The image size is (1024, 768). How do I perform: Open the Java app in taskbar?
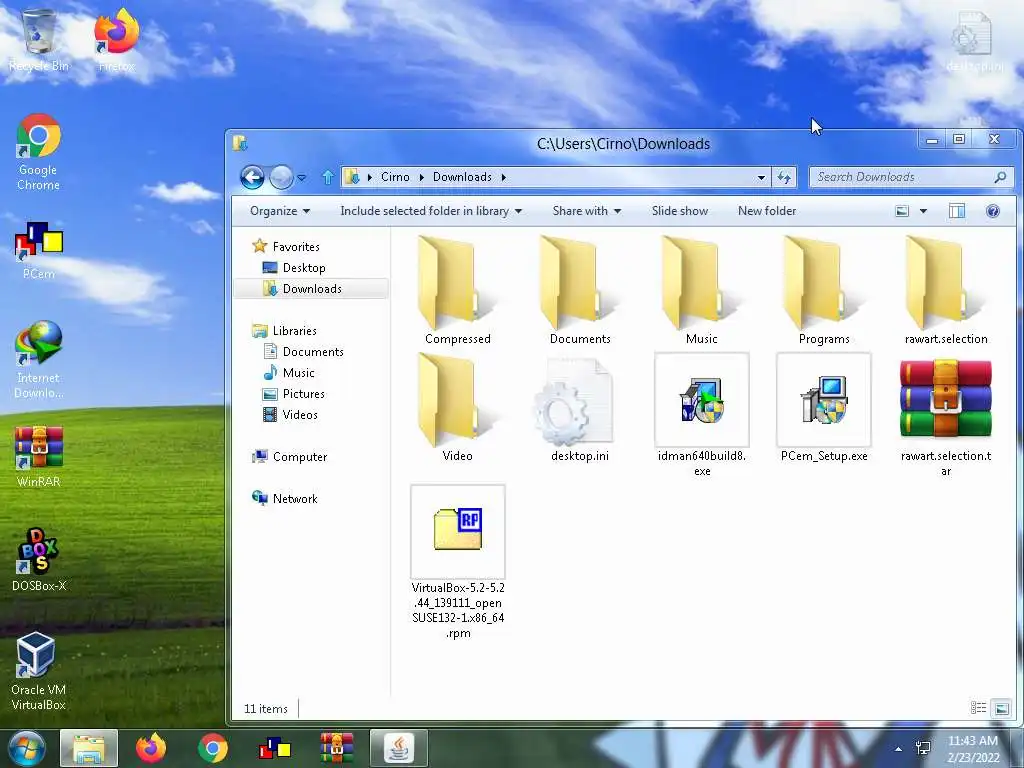tap(398, 748)
